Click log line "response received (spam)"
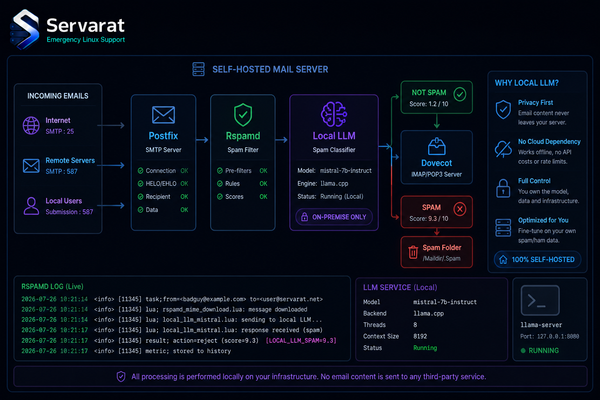Viewport: 600px width, 400px height. [172, 330]
